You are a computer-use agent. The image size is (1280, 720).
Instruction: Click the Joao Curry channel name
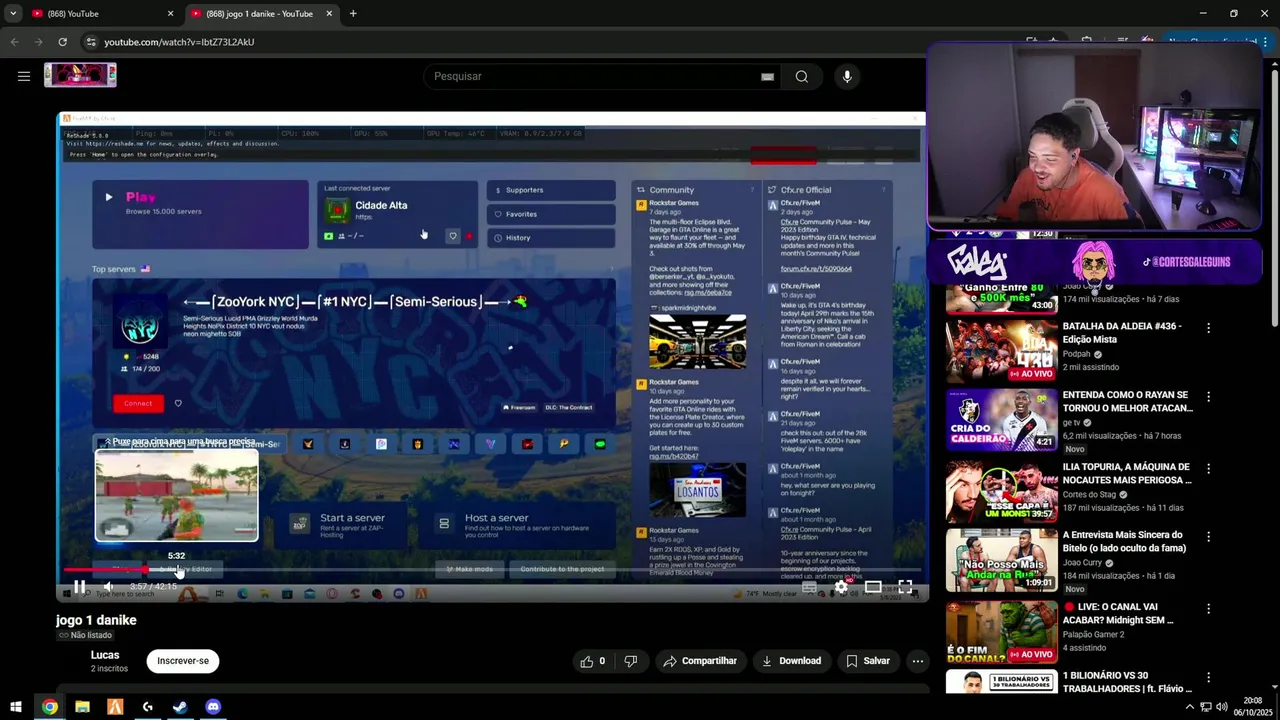click(x=1083, y=563)
